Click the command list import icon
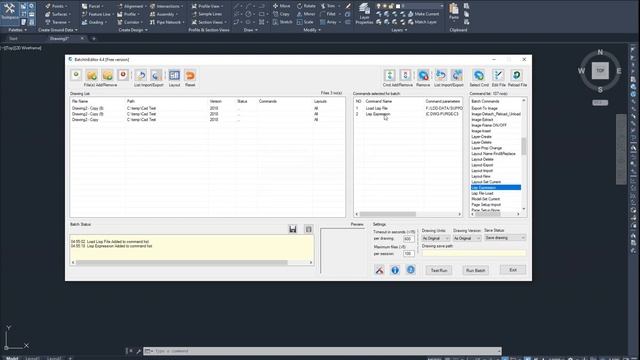Viewport: 640px width, 360px height. pos(441,75)
